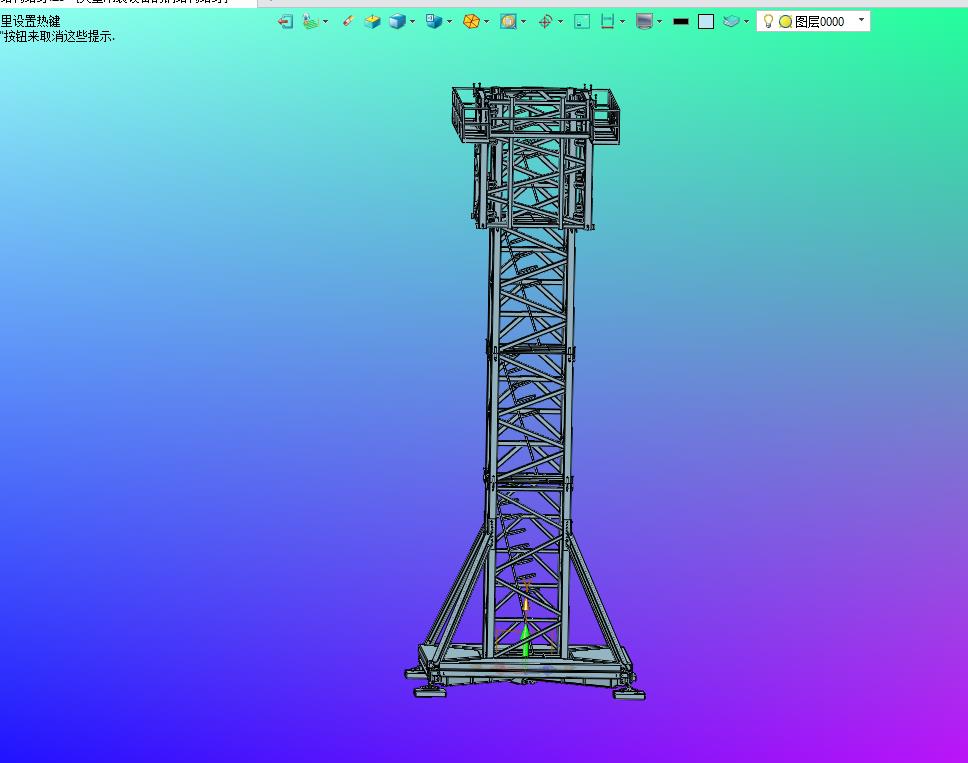Click the black line color swatch
This screenshot has height=763, width=968.
(x=681, y=21)
